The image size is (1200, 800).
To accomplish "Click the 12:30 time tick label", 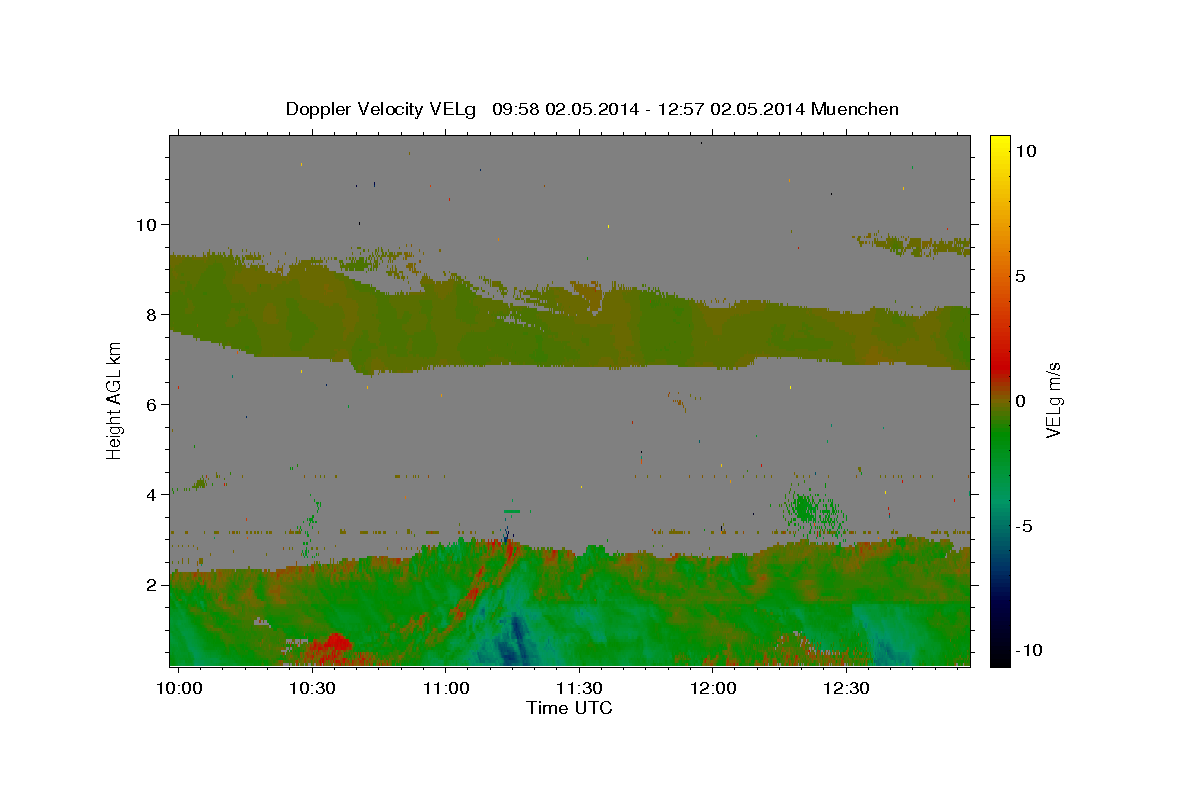I will 846,689.
